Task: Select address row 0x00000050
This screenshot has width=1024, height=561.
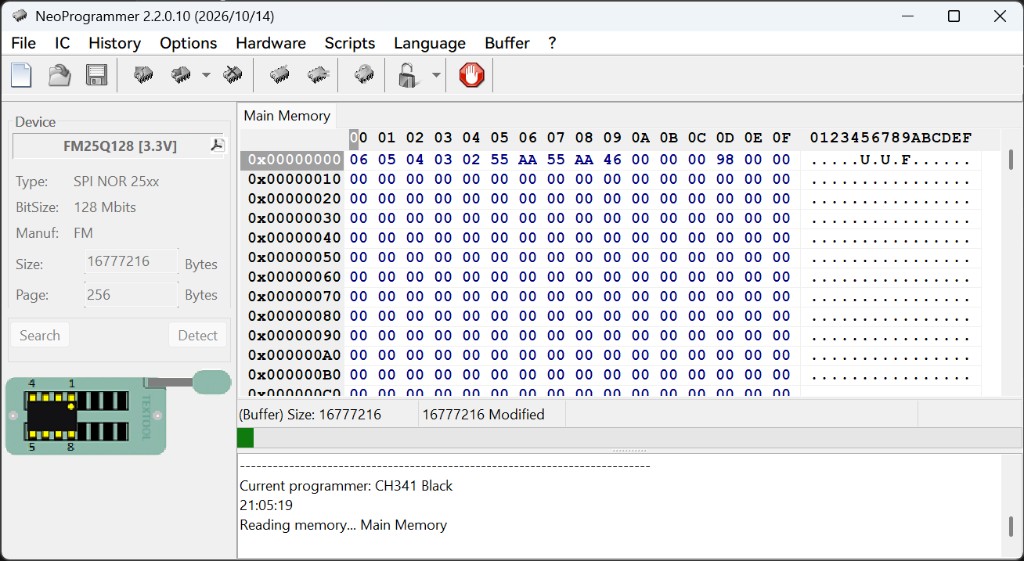Action: click(x=295, y=258)
